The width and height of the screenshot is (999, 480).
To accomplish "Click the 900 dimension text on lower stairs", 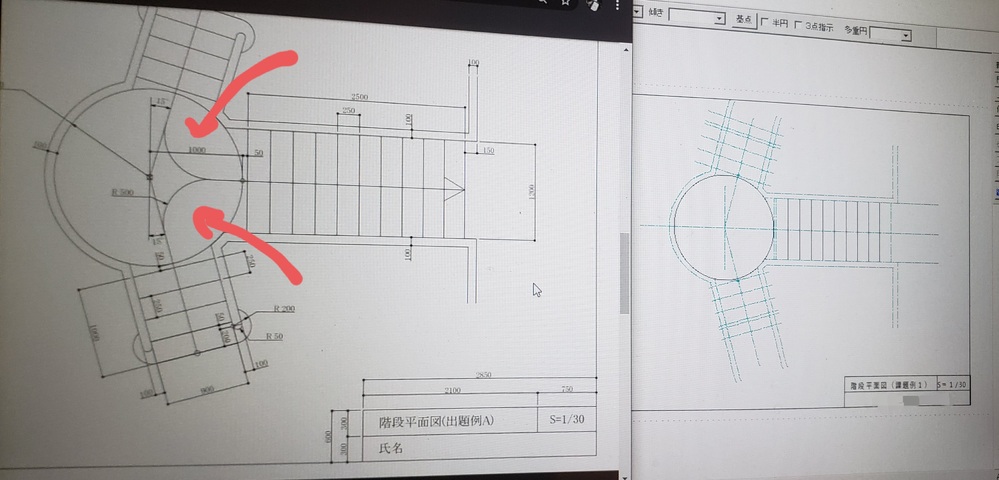I will [206, 389].
